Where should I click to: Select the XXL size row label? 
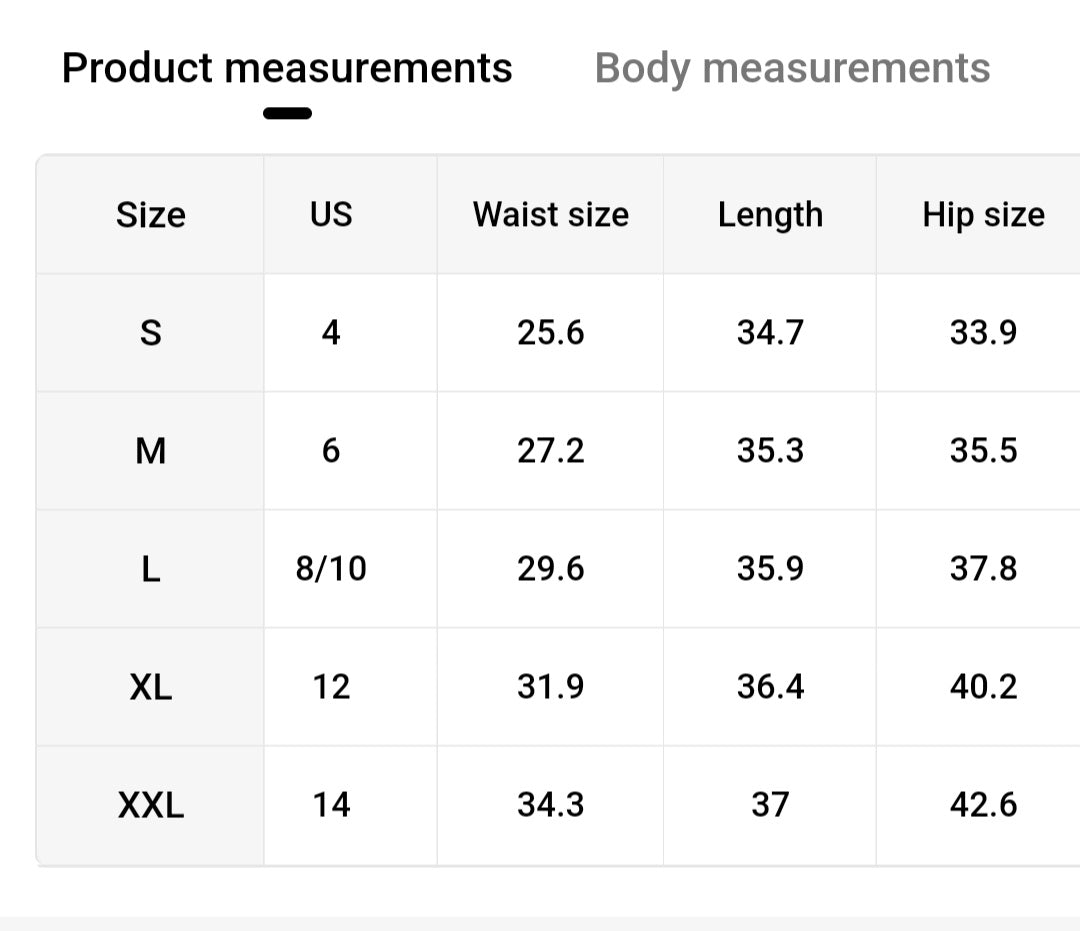151,805
